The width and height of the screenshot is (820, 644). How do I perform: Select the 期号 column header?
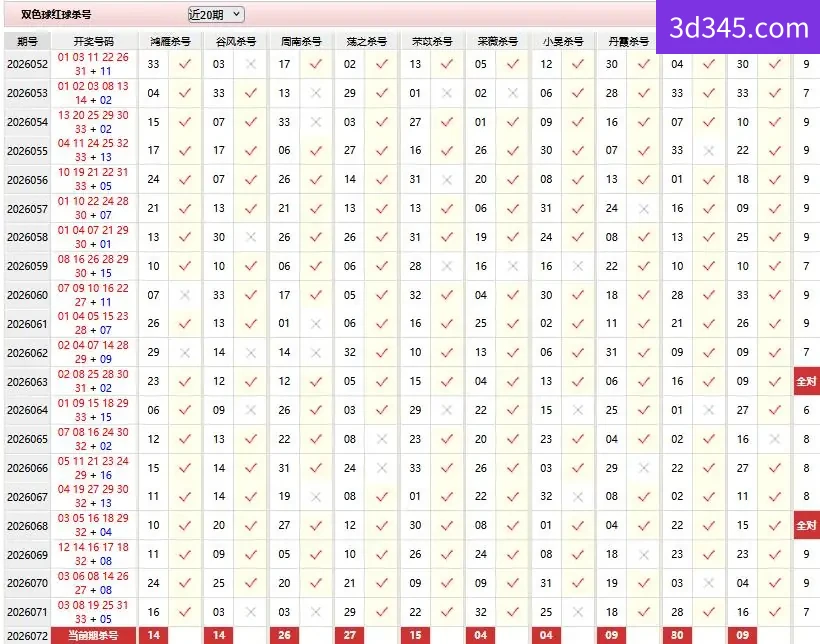(x=28, y=41)
